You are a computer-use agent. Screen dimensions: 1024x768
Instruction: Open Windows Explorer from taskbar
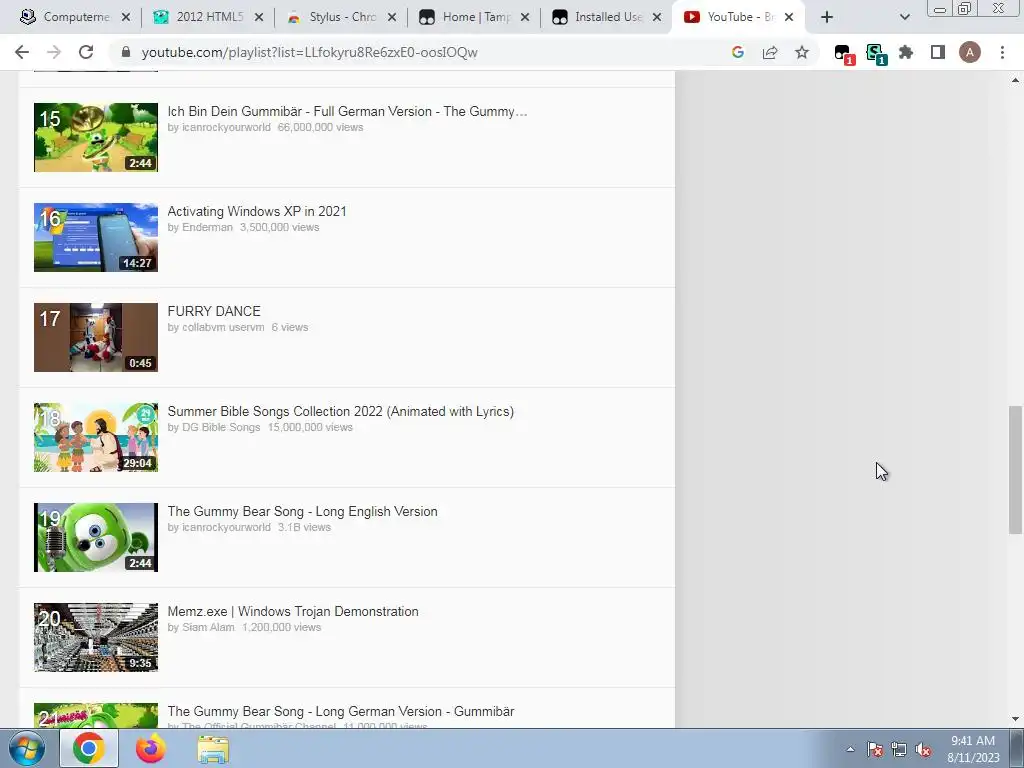(213, 748)
